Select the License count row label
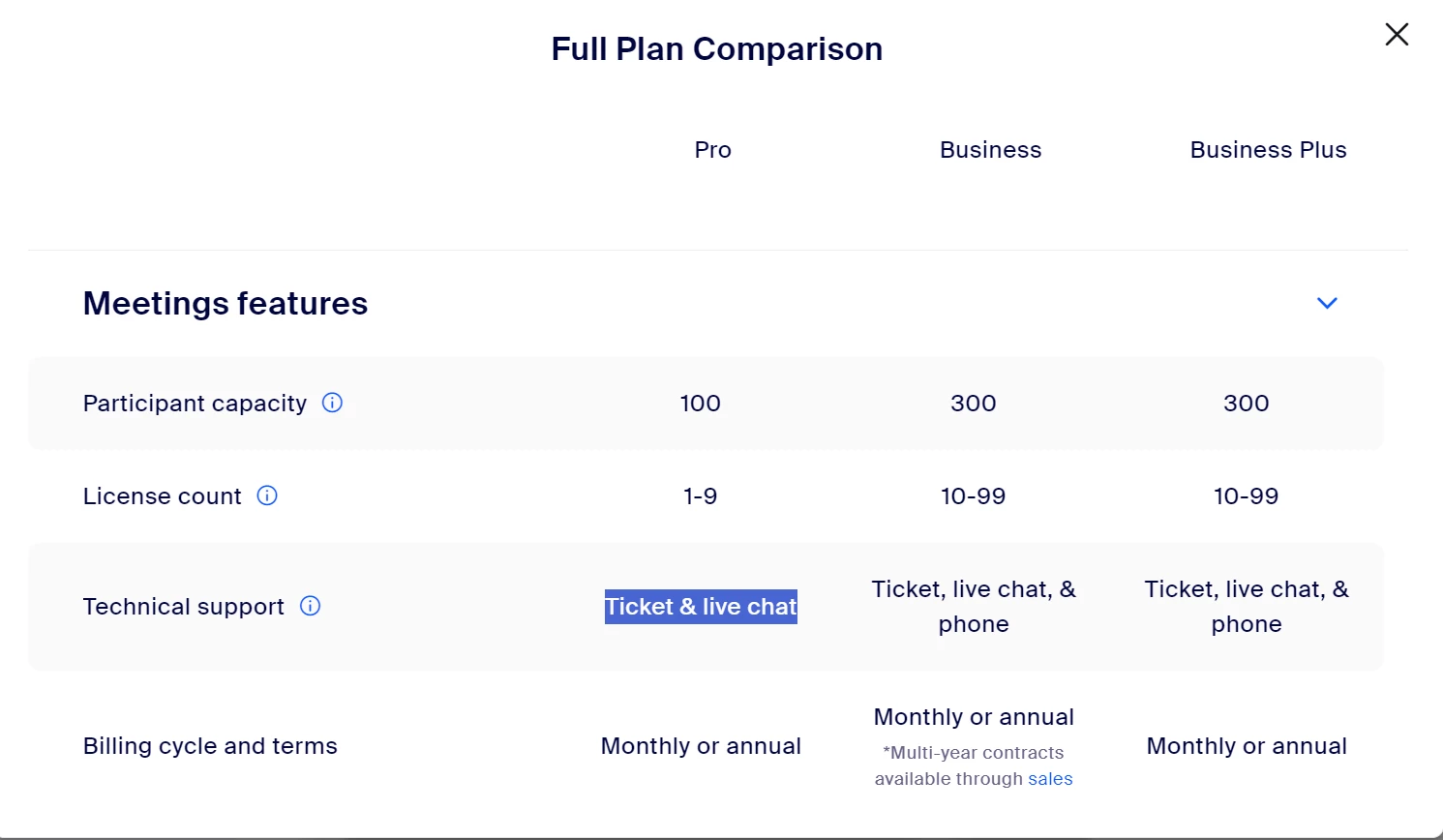The height and width of the screenshot is (840, 1443). pos(162,495)
